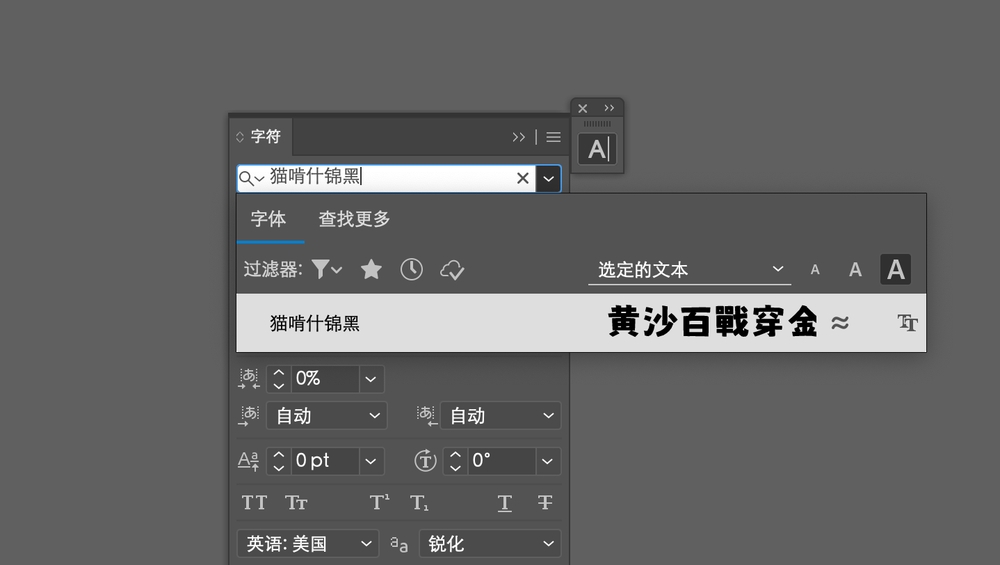Click the right aki icon
1000x565 pixels.
point(426,416)
